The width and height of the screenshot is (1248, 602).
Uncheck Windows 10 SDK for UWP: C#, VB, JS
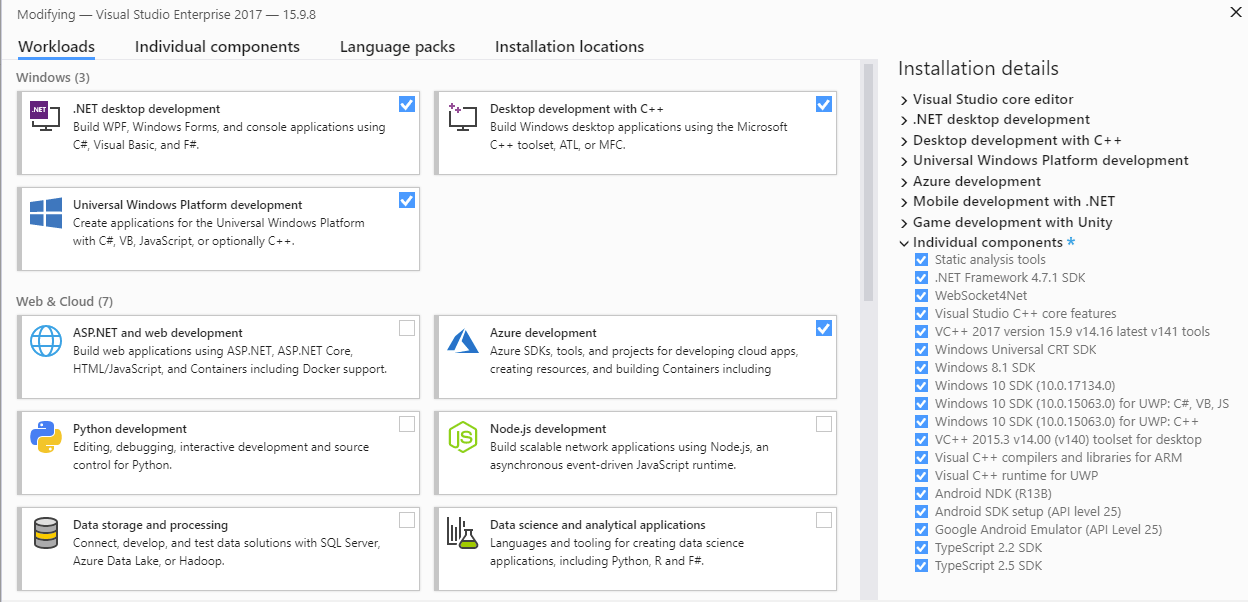point(921,404)
